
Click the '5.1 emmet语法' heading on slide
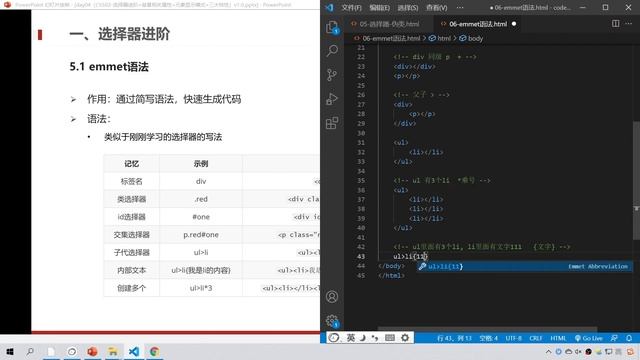click(109, 67)
